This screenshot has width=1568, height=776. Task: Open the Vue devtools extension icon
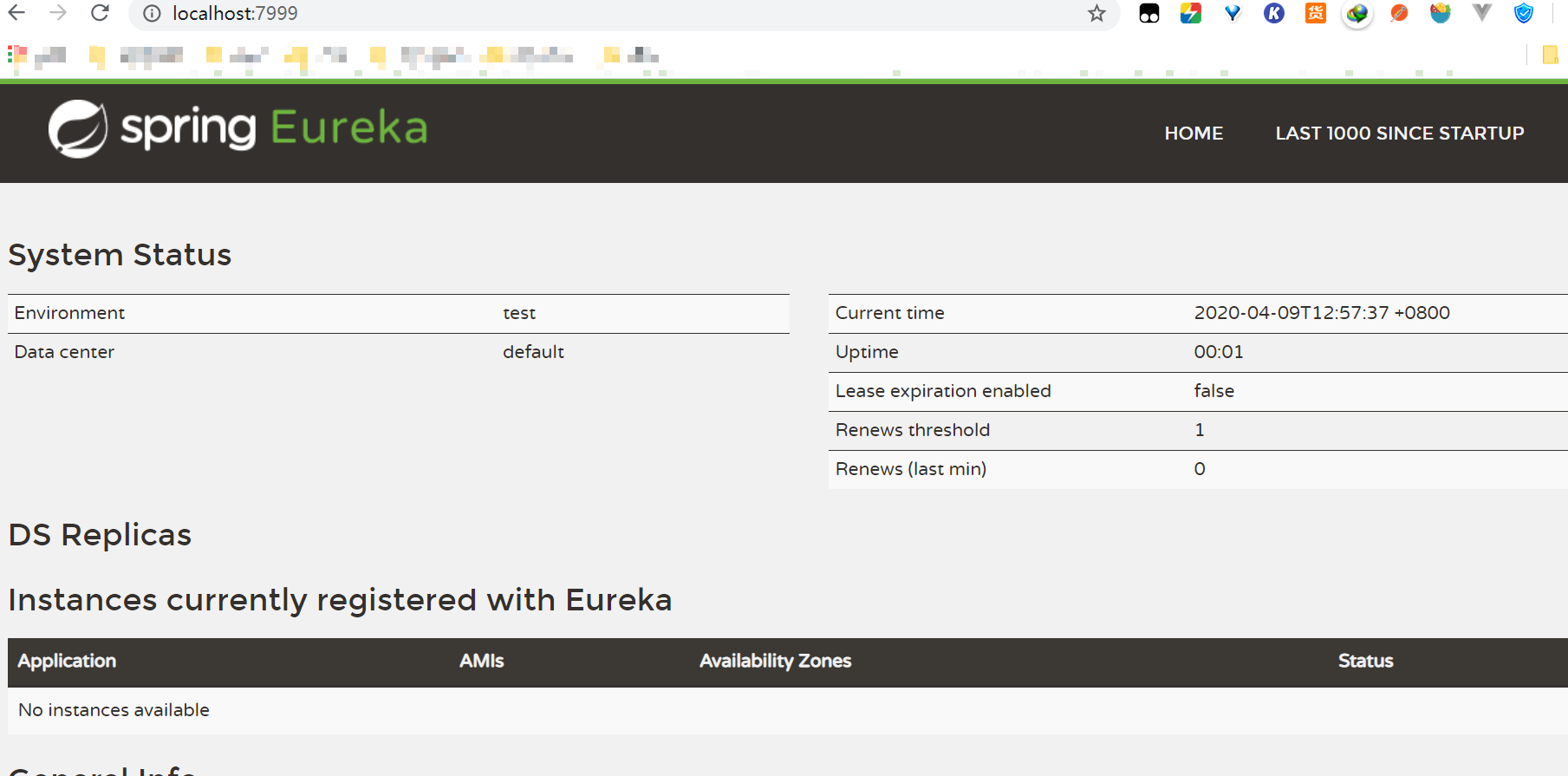1482,13
